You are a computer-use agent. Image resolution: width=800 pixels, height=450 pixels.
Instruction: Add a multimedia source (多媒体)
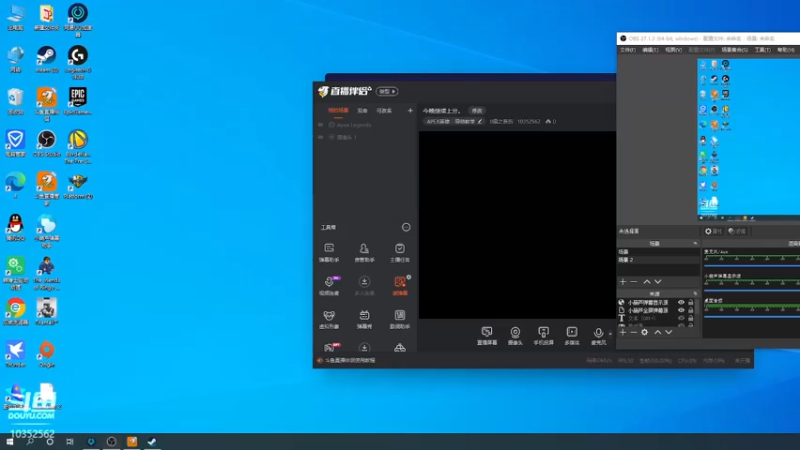coord(572,336)
